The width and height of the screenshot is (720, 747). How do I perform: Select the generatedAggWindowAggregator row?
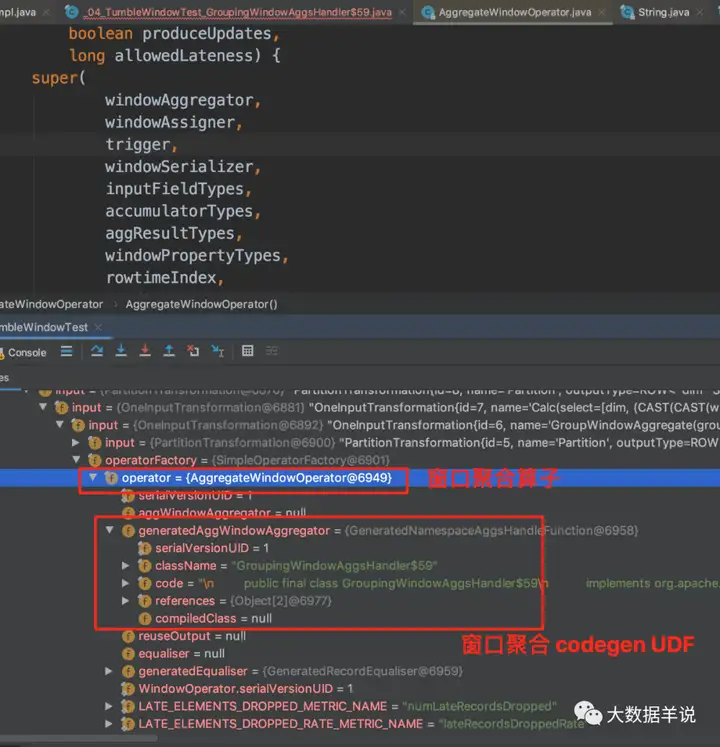[360, 531]
